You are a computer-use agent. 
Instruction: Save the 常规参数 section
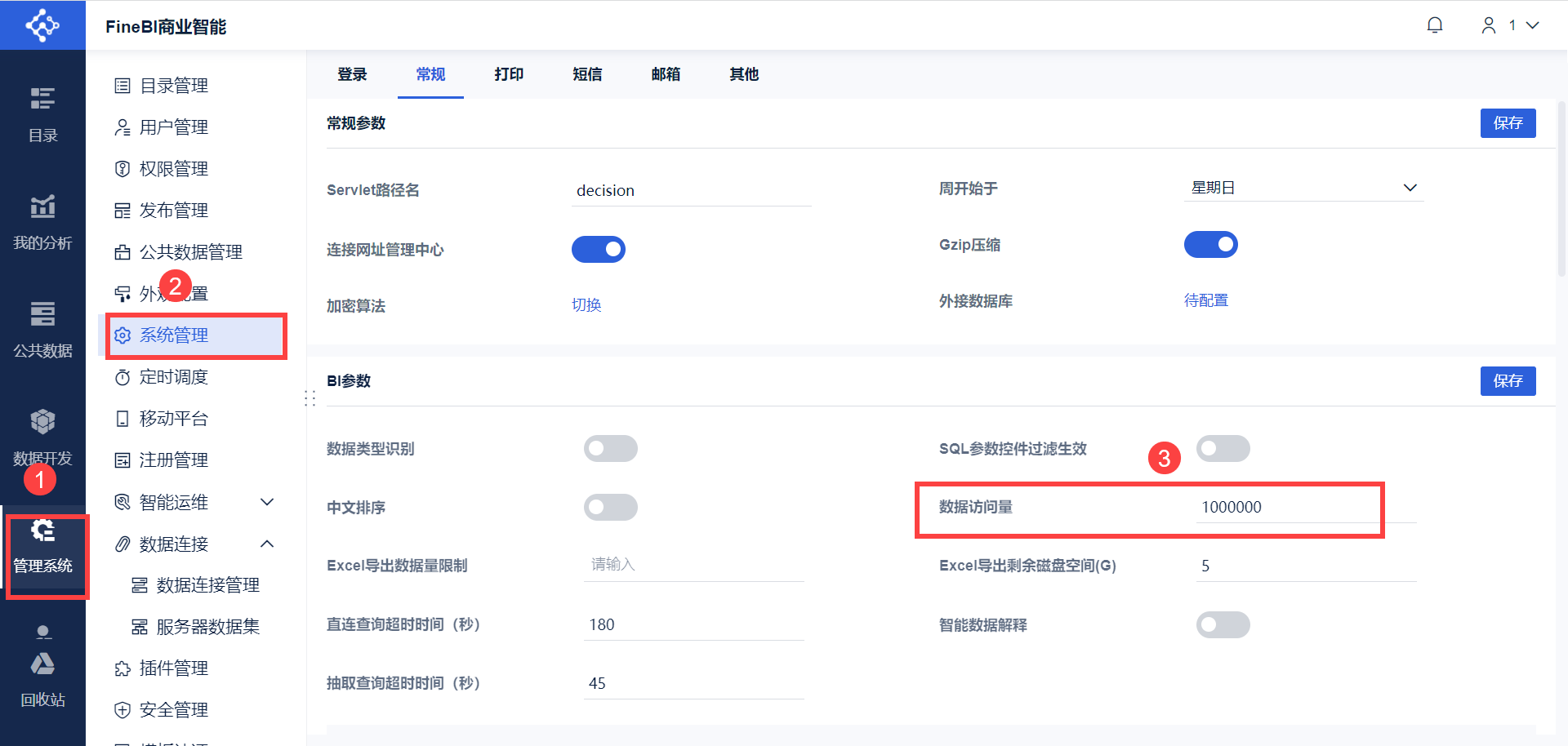[1508, 123]
